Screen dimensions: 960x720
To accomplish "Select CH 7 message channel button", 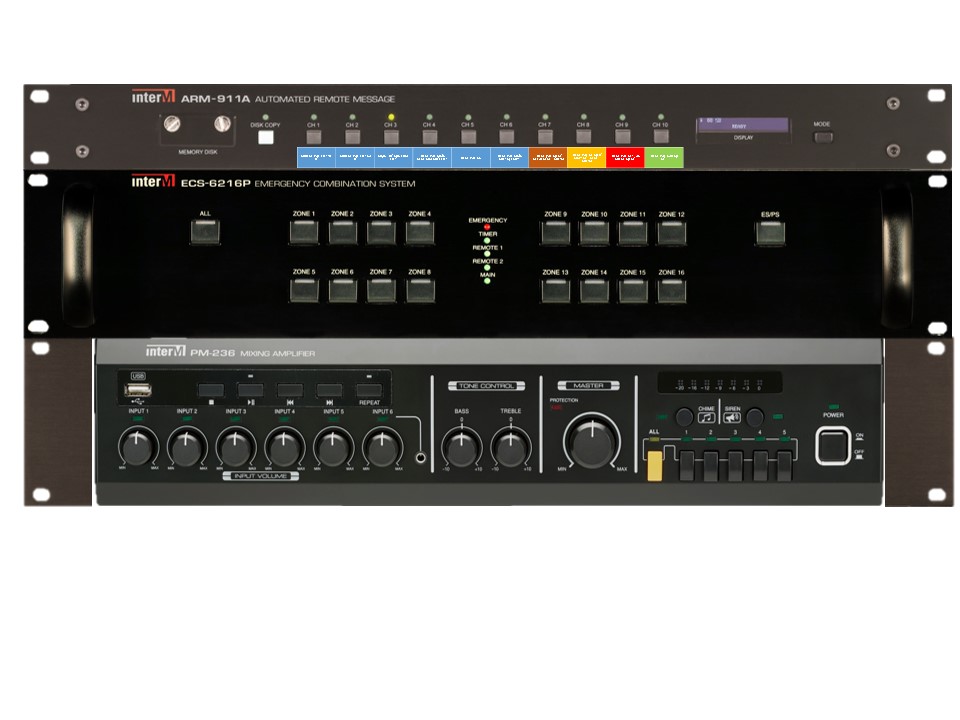I will click(545, 136).
